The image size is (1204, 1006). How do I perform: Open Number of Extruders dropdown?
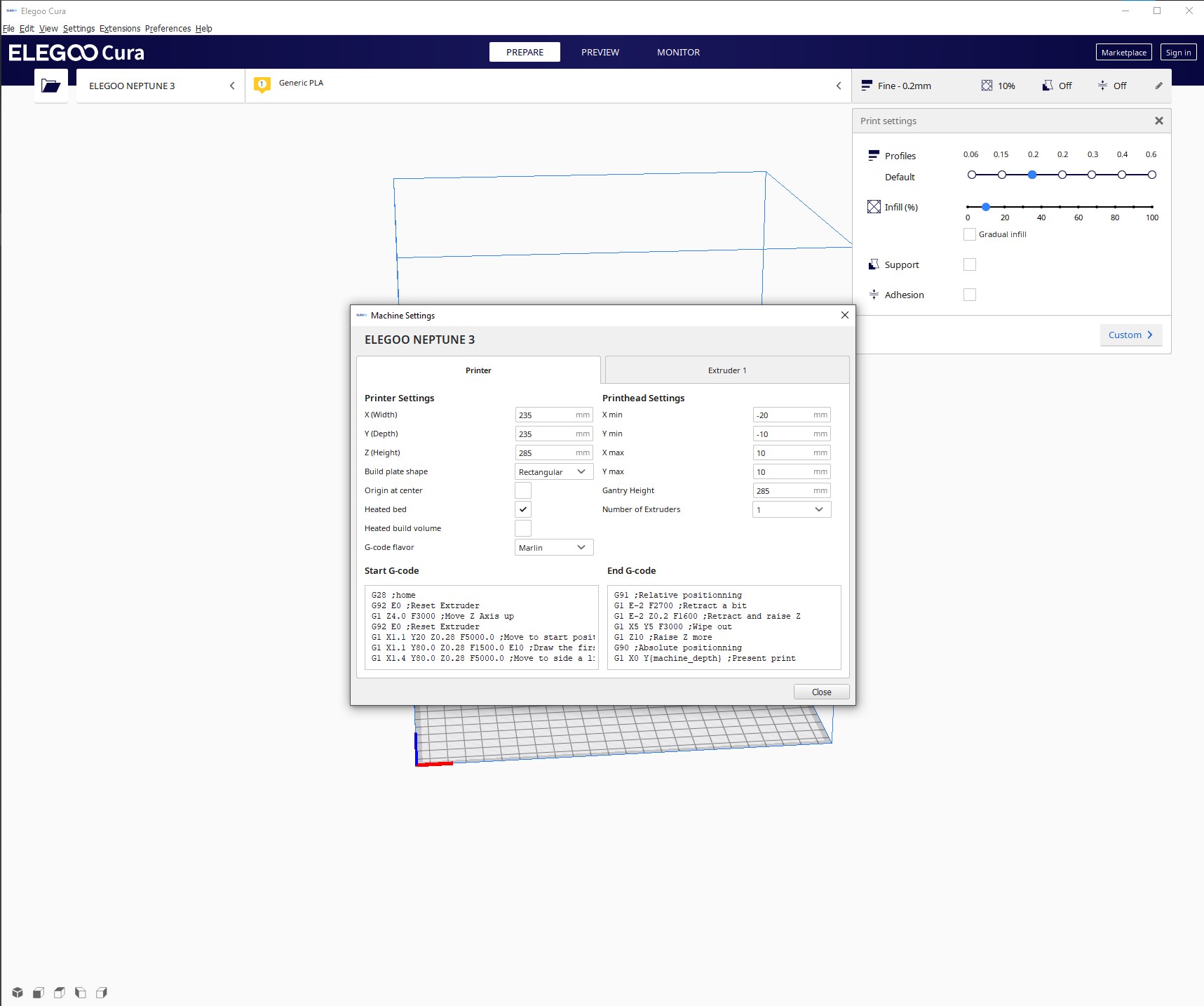coord(792,509)
